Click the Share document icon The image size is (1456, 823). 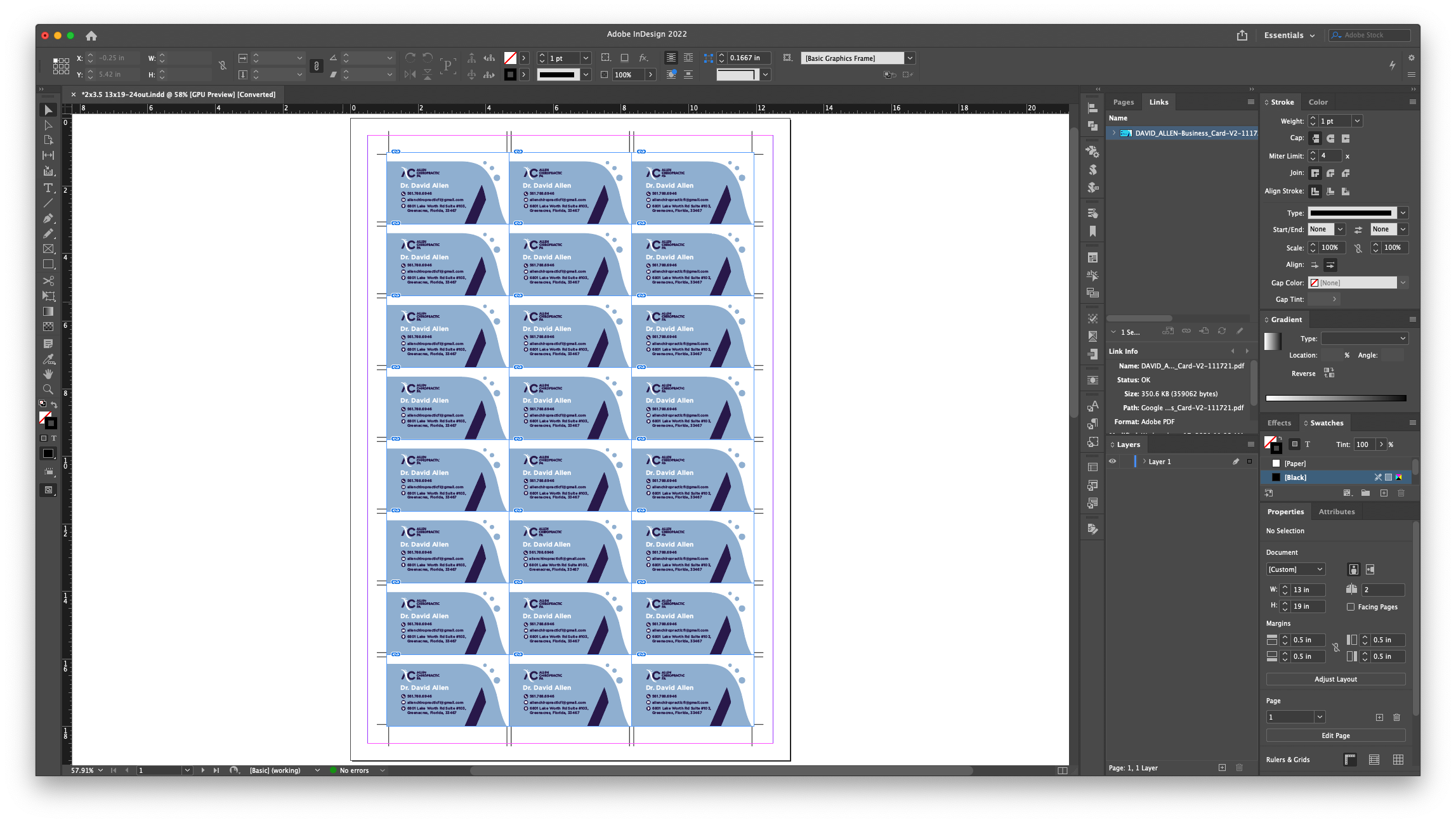[1242, 36]
